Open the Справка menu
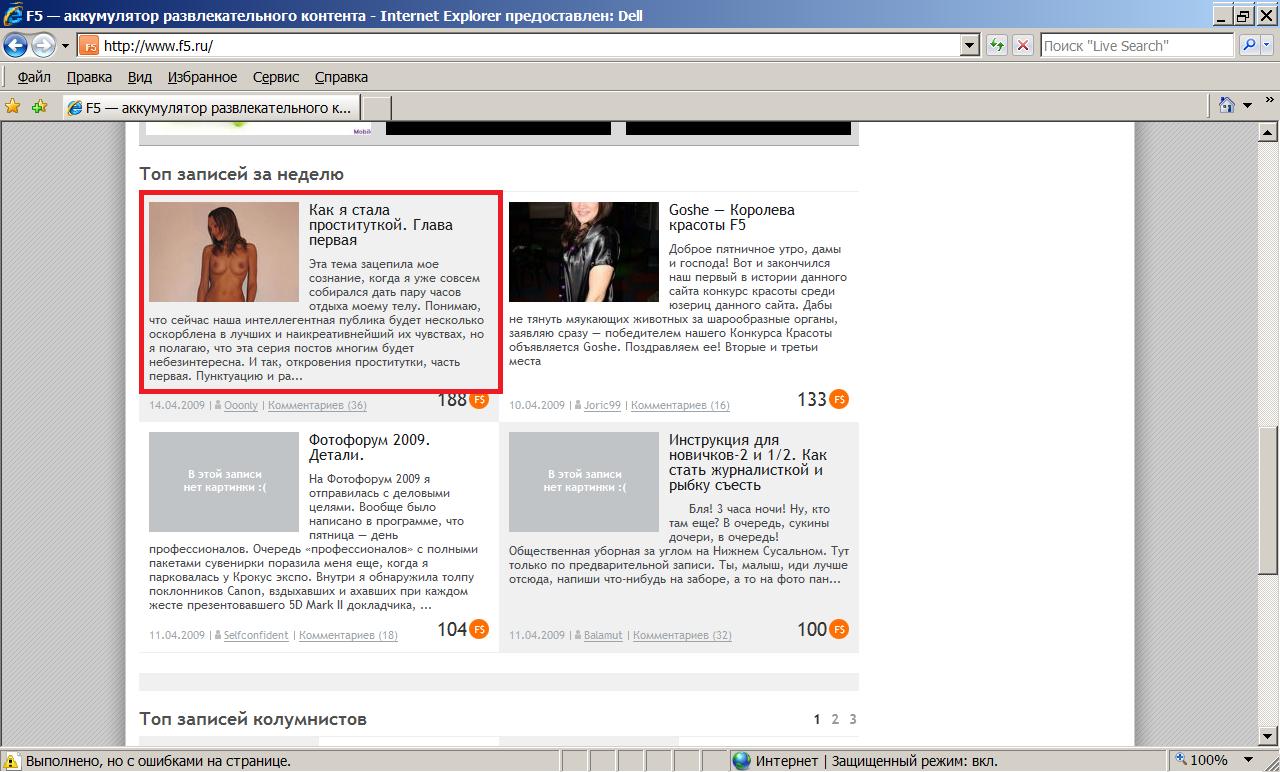The height and width of the screenshot is (772, 1280). (x=341, y=77)
